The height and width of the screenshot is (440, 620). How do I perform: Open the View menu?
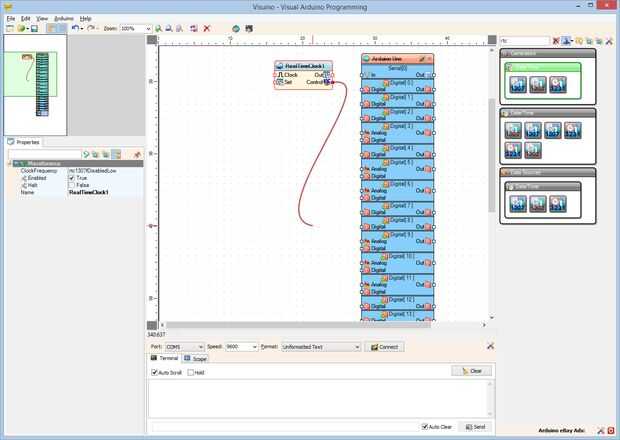42,19
